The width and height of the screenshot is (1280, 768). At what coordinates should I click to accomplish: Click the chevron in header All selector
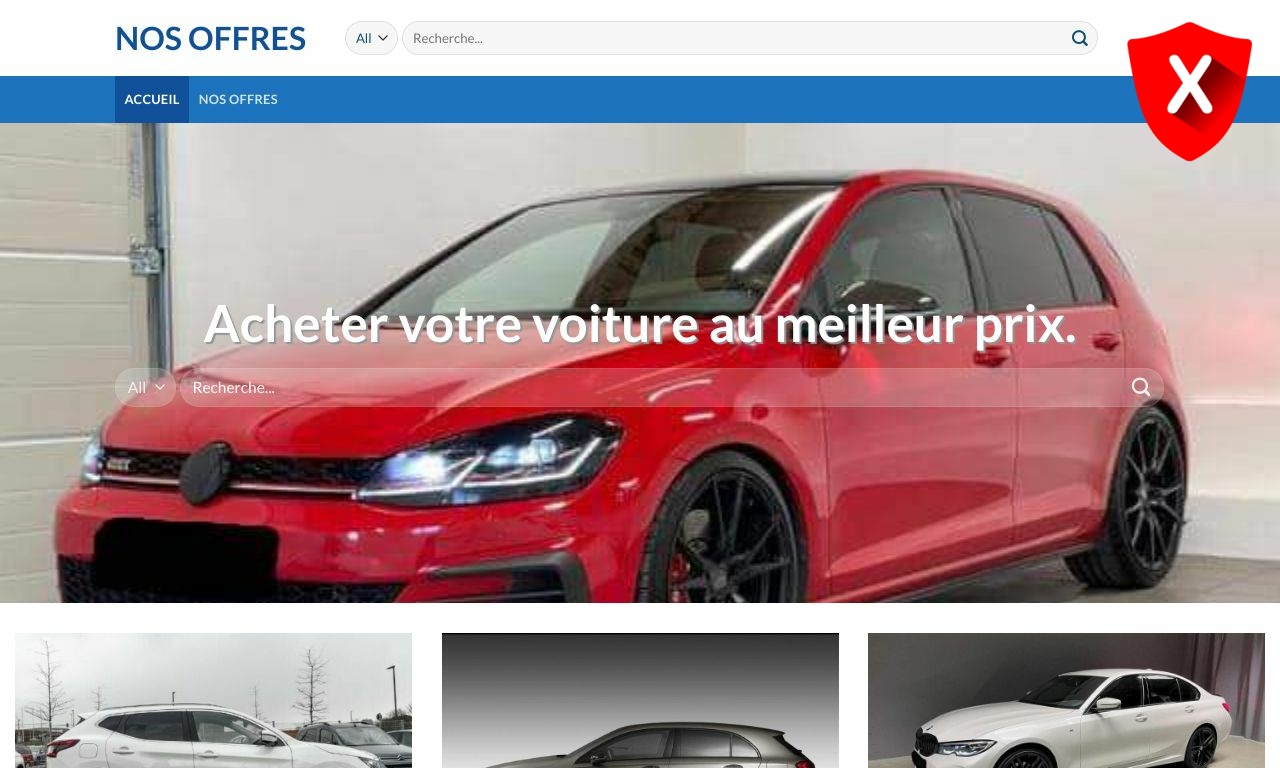point(383,38)
